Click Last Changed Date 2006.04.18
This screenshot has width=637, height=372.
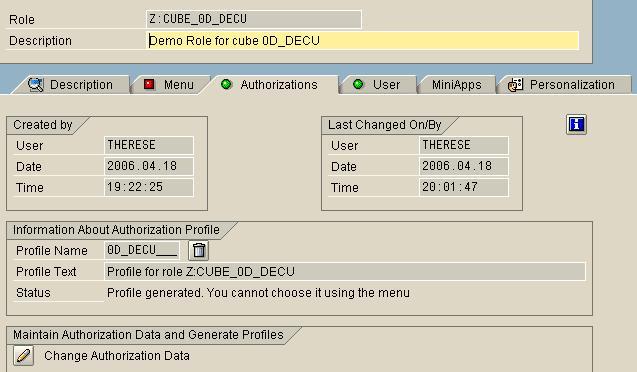pos(464,166)
